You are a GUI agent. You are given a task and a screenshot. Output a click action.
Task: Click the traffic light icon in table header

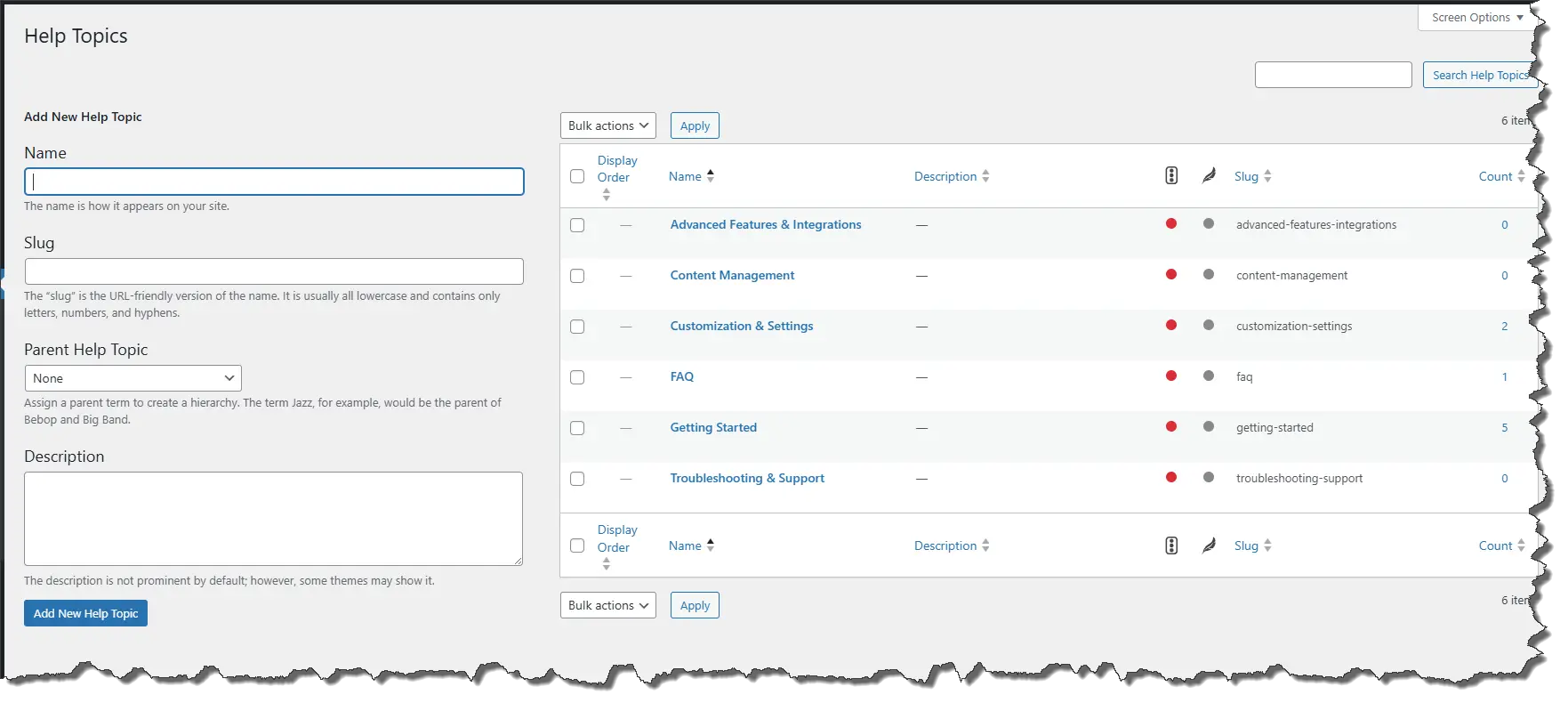[1171, 176]
